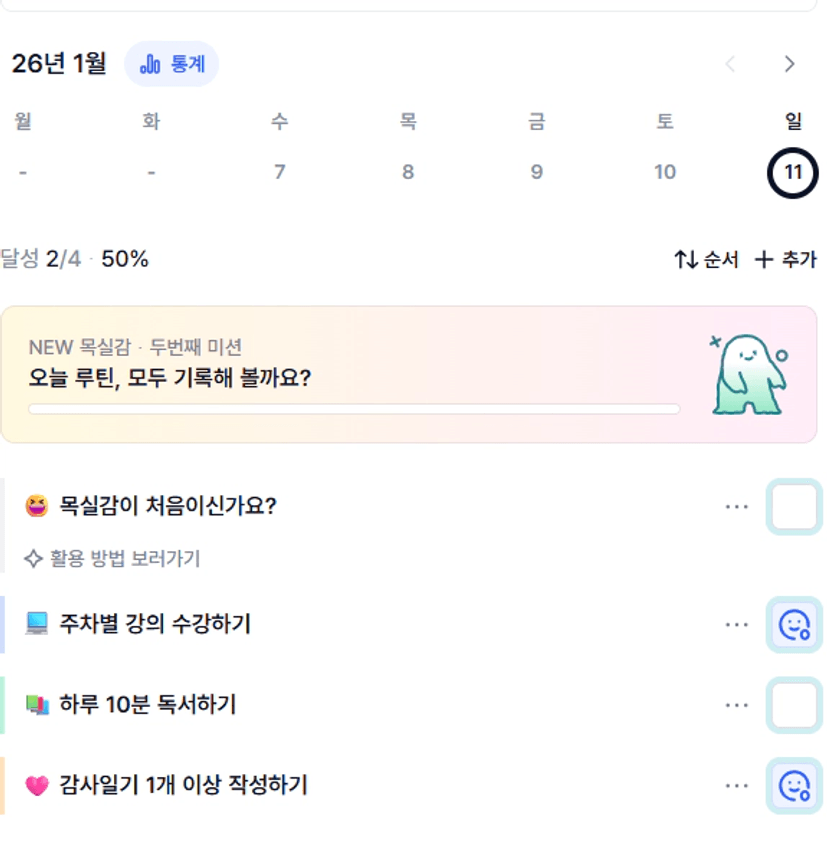Click the smiling emoji beside 목실감이 처음이신가요?

[37, 506]
